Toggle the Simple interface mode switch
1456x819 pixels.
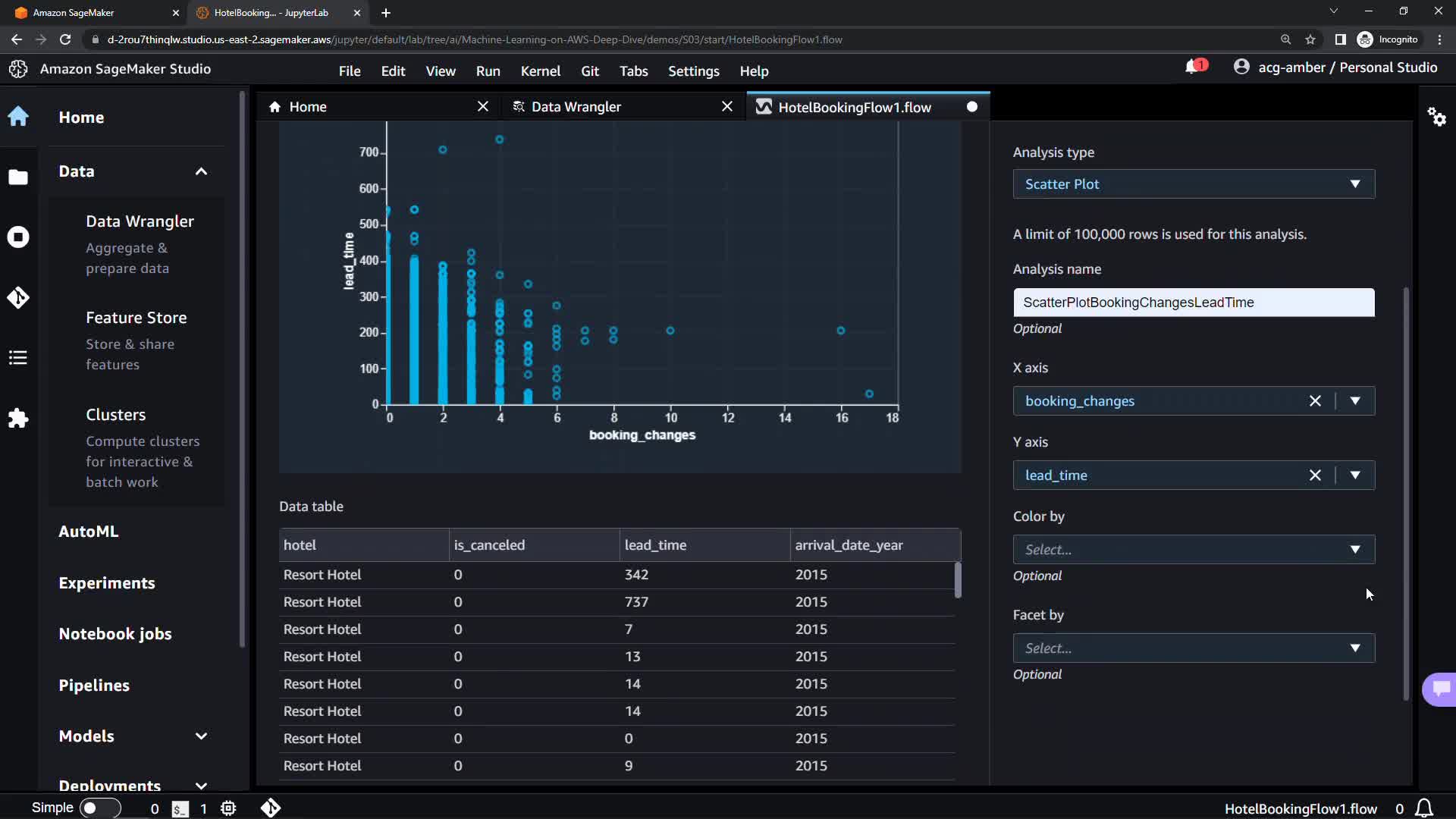[x=99, y=808]
